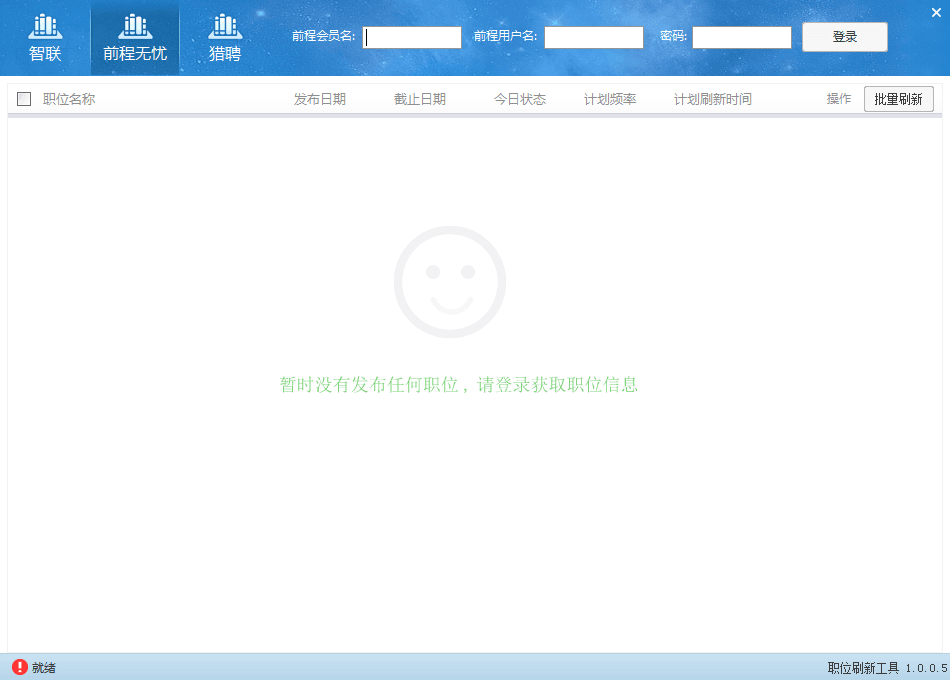This screenshot has width=950, height=680.
Task: Click the 登录 button
Action: tap(845, 37)
